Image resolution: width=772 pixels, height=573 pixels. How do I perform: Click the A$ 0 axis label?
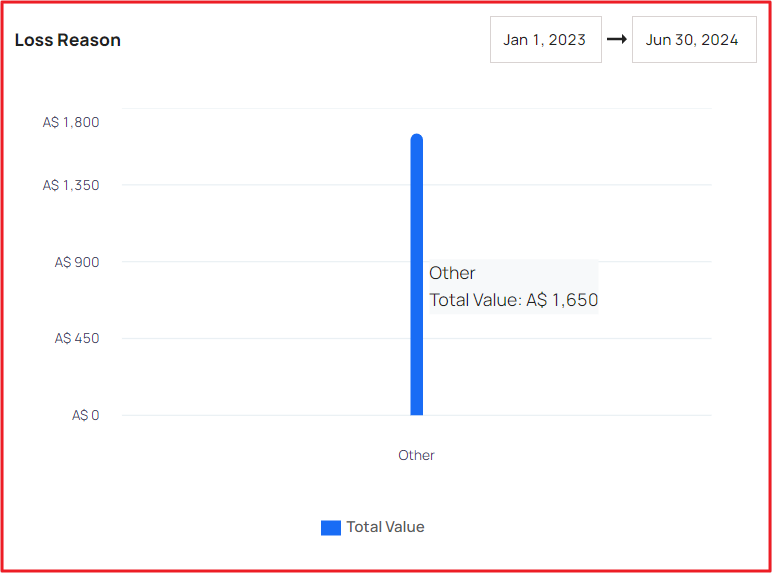(86, 415)
